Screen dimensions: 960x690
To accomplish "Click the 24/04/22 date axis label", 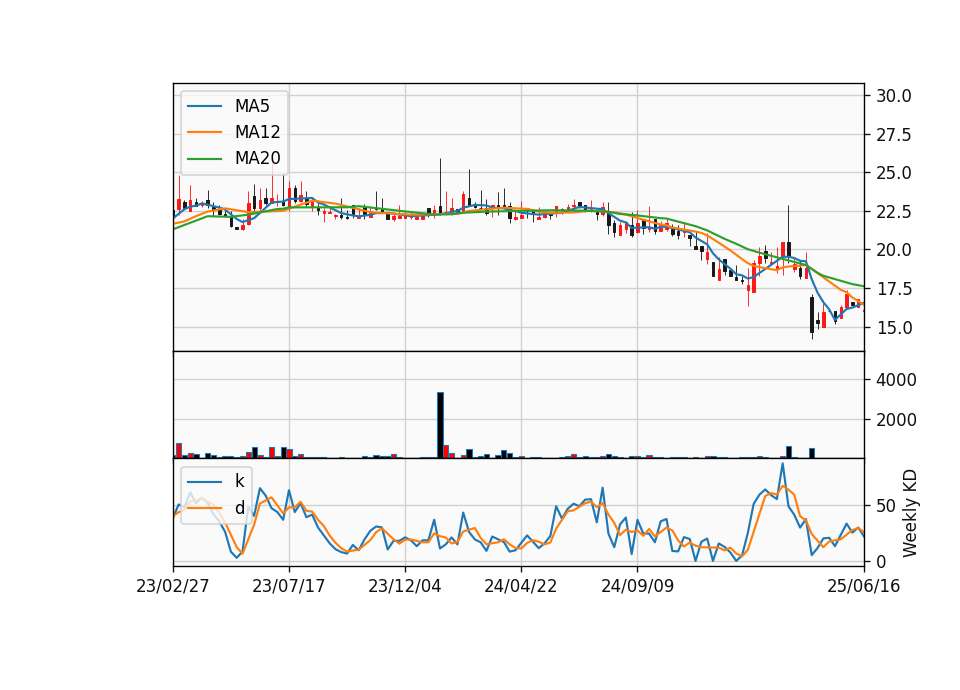I will point(521,586).
